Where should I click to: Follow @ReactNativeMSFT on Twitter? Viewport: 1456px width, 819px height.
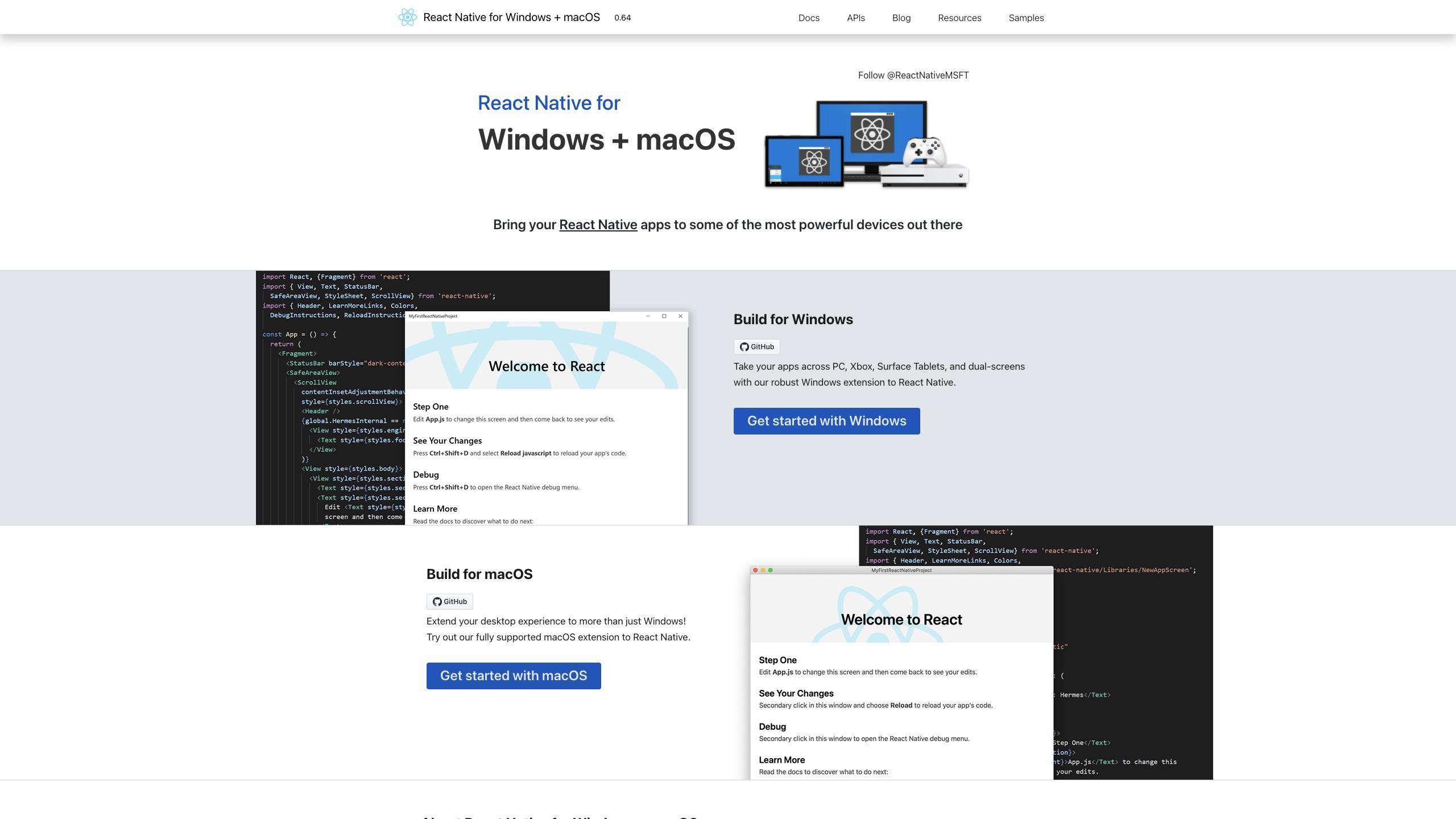(913, 75)
